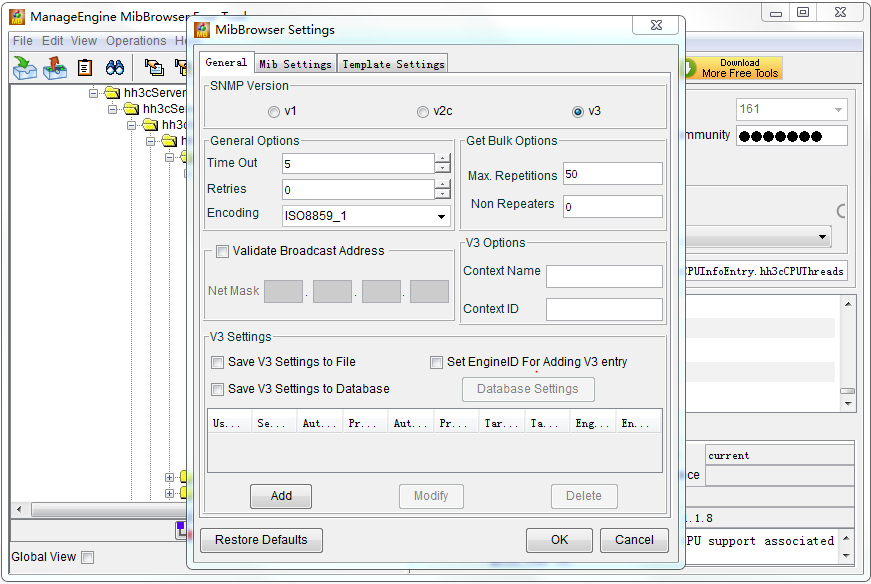Click the "Us..." table column header
The height and width of the screenshot is (584, 871).
229,424
